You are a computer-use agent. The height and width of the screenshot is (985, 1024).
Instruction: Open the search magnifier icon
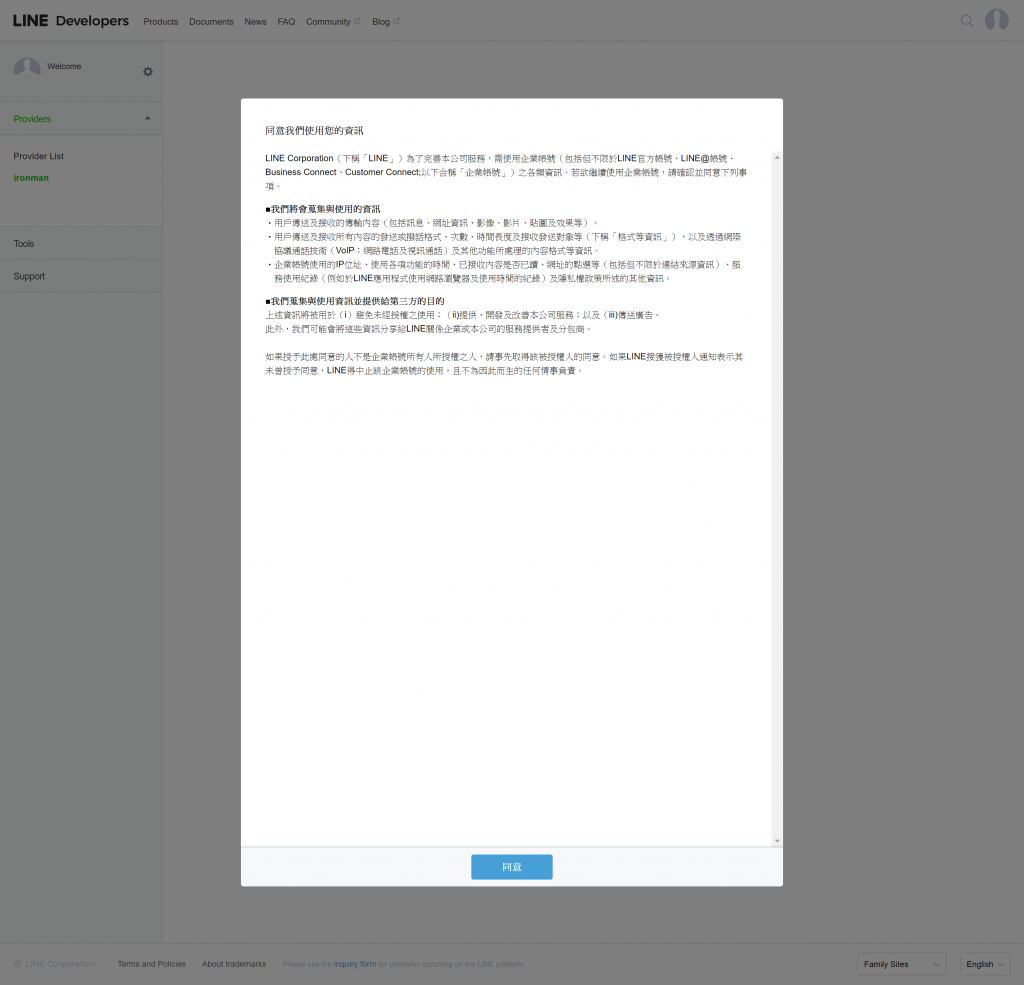tap(967, 21)
